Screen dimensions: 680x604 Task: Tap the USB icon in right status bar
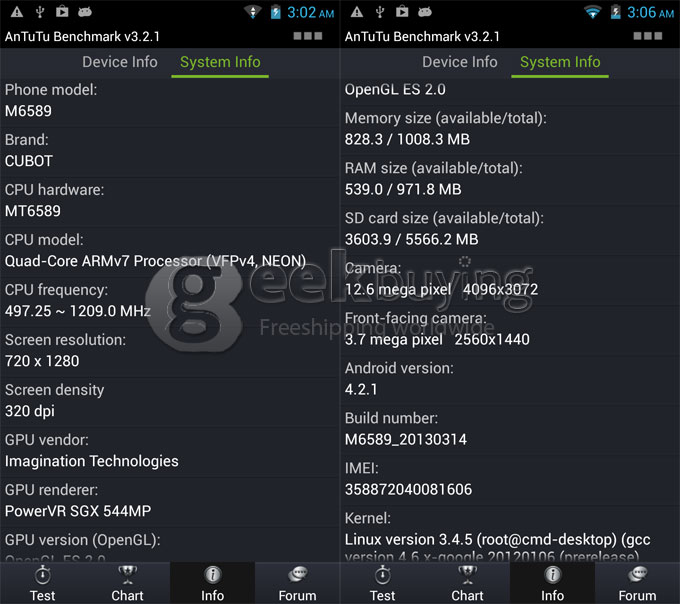click(x=380, y=12)
